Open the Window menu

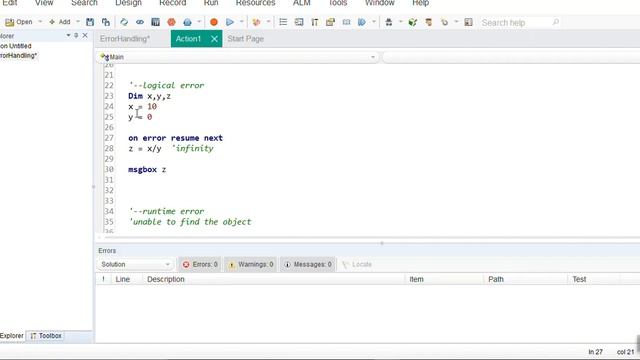(x=380, y=3)
